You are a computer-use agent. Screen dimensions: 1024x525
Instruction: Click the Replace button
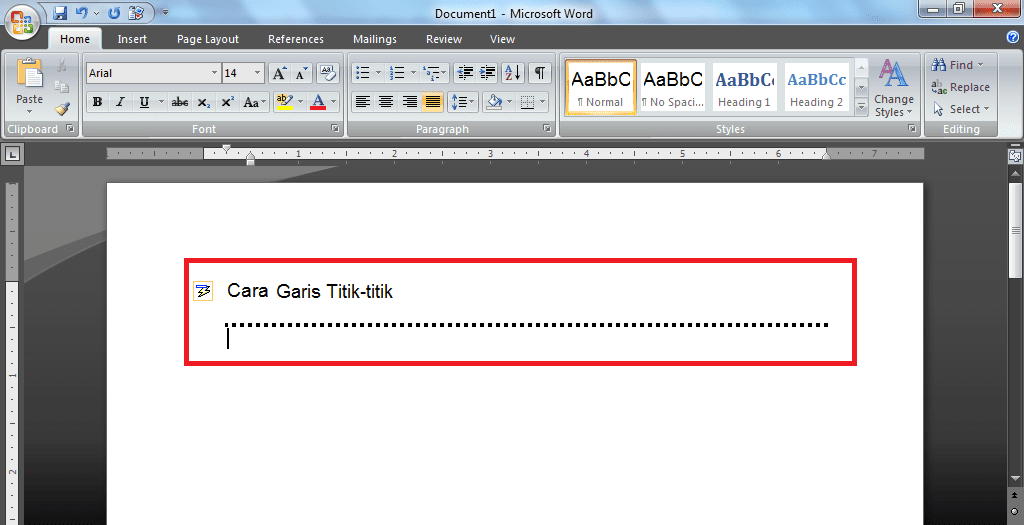pos(961,87)
